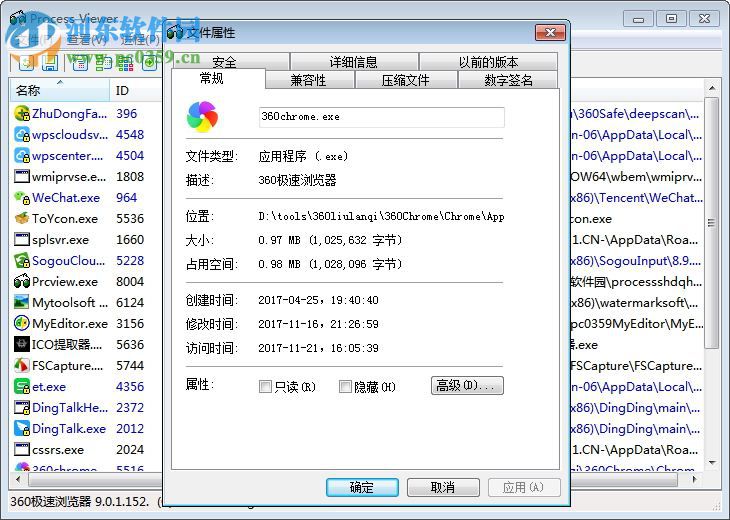Open the 数字签名 tab
The width and height of the screenshot is (730, 520).
coord(508,80)
